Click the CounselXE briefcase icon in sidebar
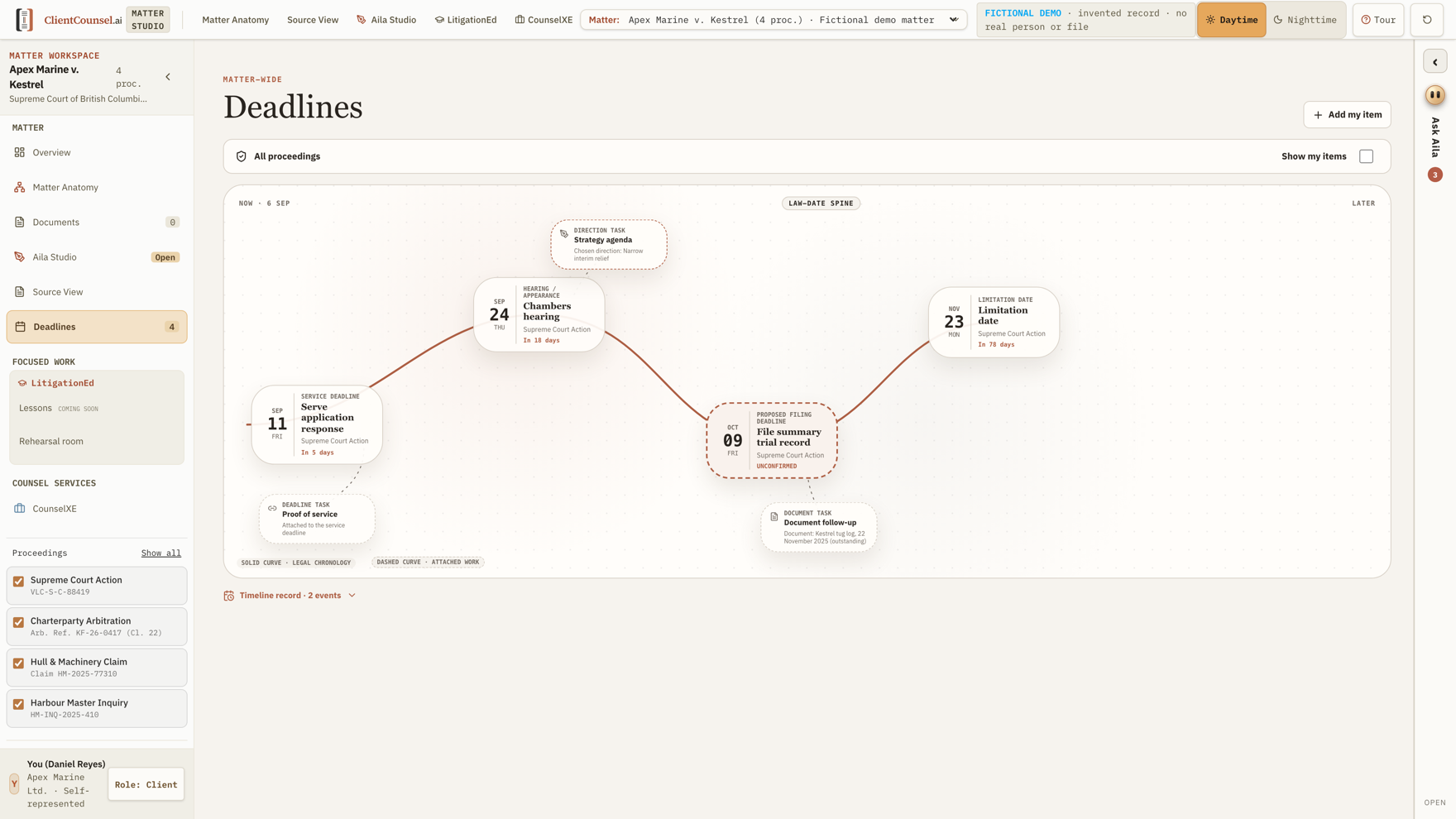The height and width of the screenshot is (819, 1456). coord(20,508)
